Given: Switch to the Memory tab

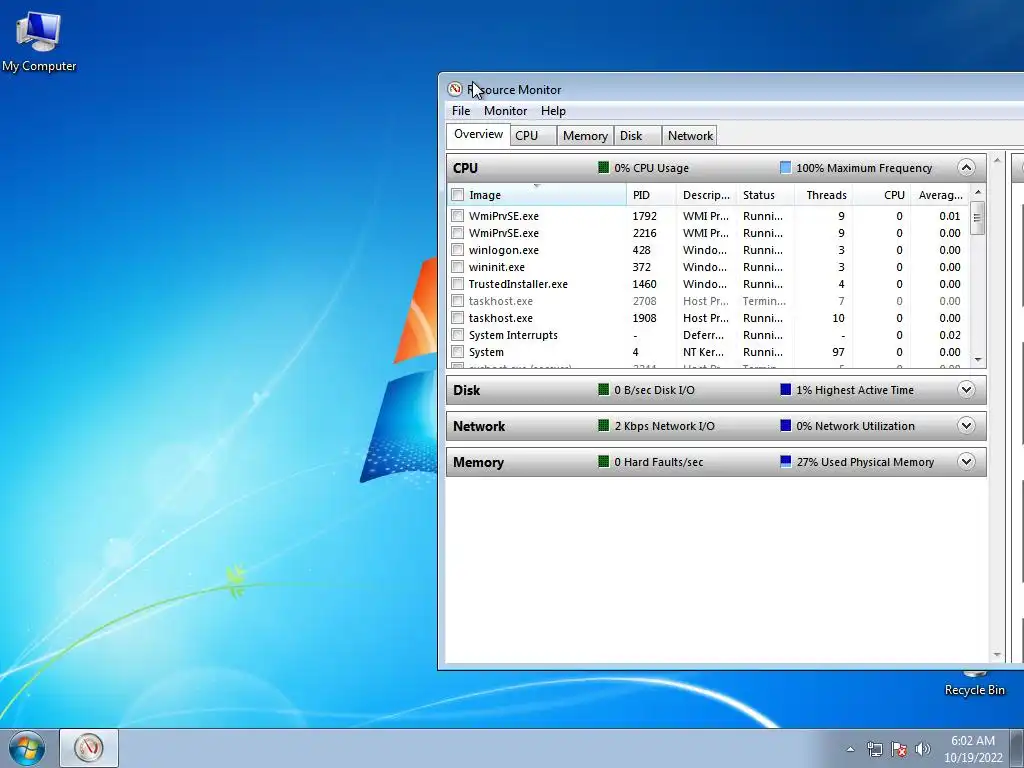Looking at the screenshot, I should click(585, 136).
